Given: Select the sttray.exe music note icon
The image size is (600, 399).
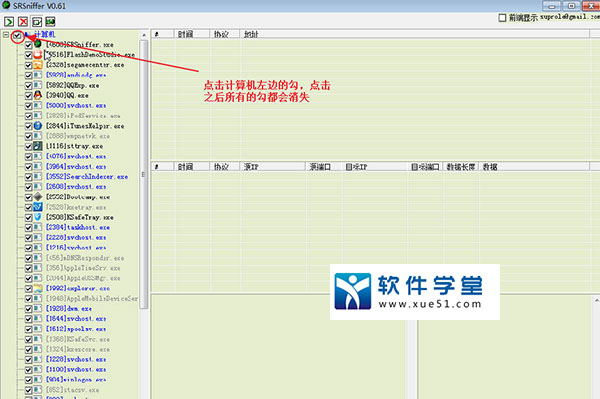Looking at the screenshot, I should 38,146.
